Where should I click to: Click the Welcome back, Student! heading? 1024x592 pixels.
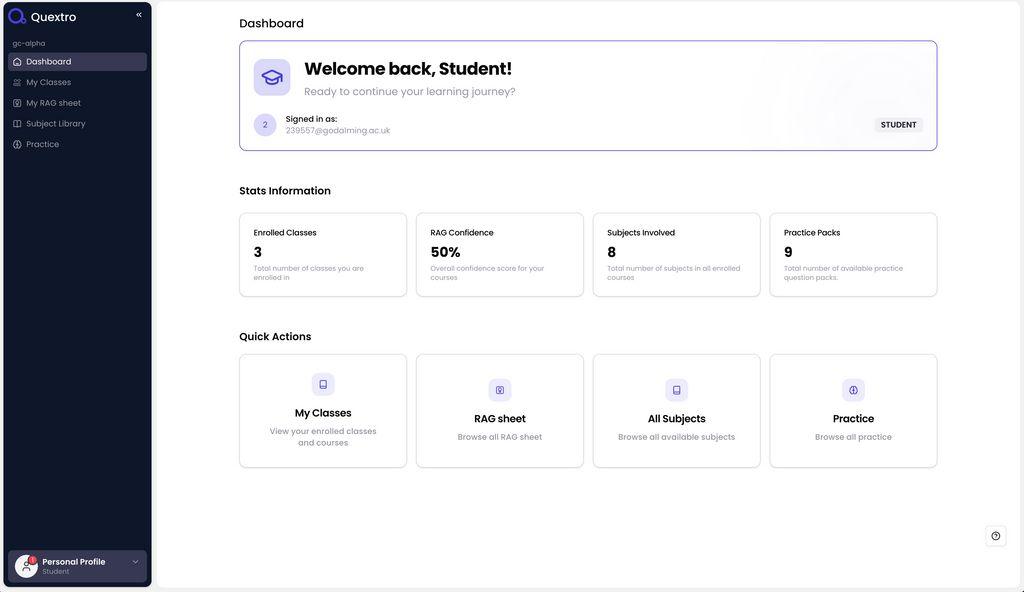pos(408,69)
